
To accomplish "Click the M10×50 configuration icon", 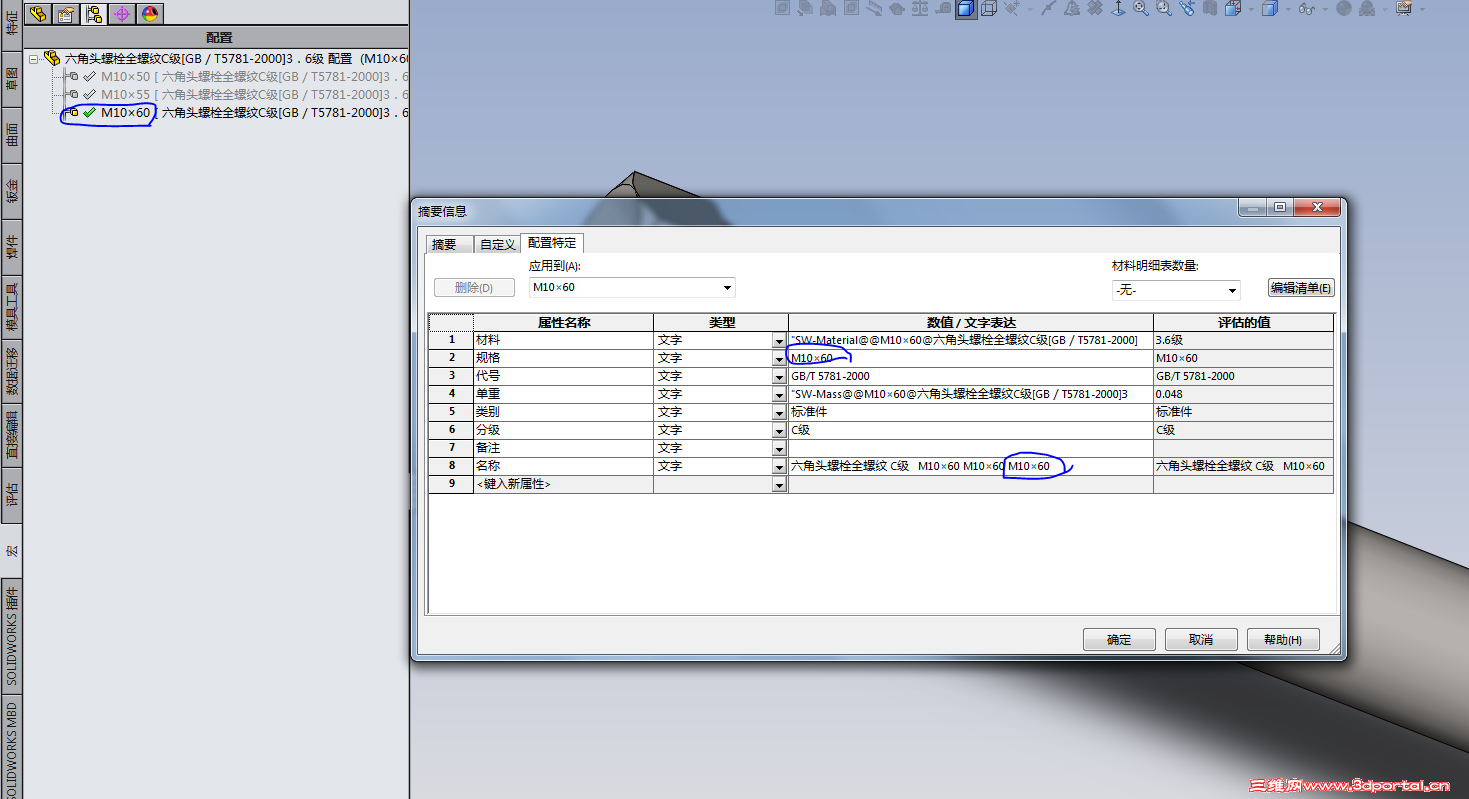I will pyautogui.click(x=71, y=77).
